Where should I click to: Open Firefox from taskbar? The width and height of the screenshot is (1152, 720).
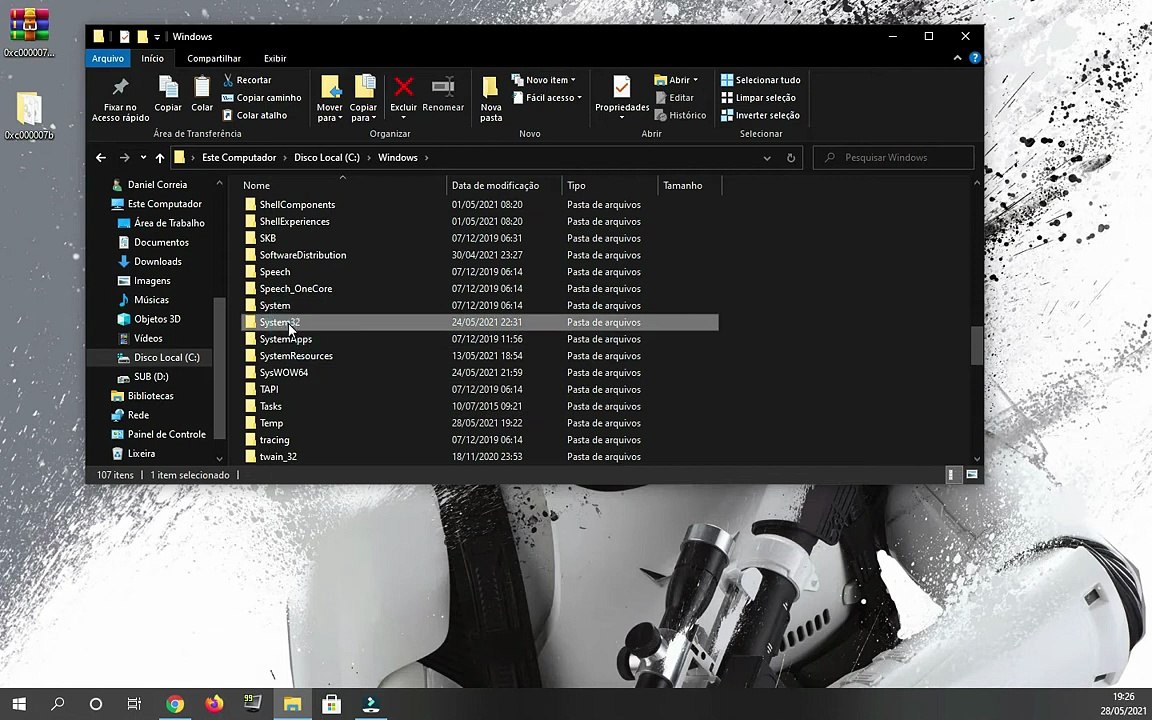pyautogui.click(x=214, y=704)
